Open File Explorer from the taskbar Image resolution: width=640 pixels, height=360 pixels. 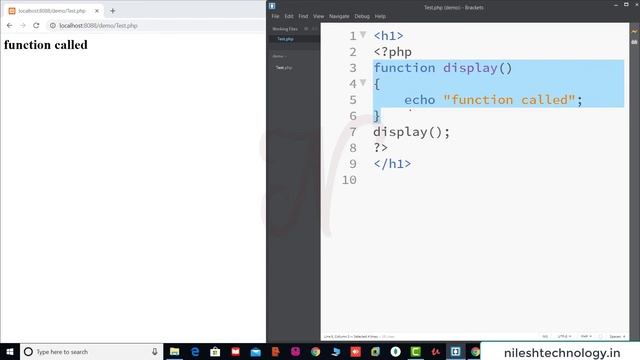pyautogui.click(x=175, y=352)
